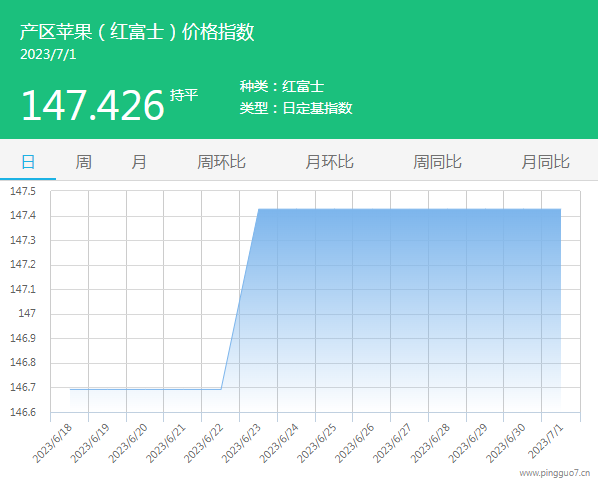Open the 月环比 tab
Screen dimensions: 598x482
coord(330,162)
